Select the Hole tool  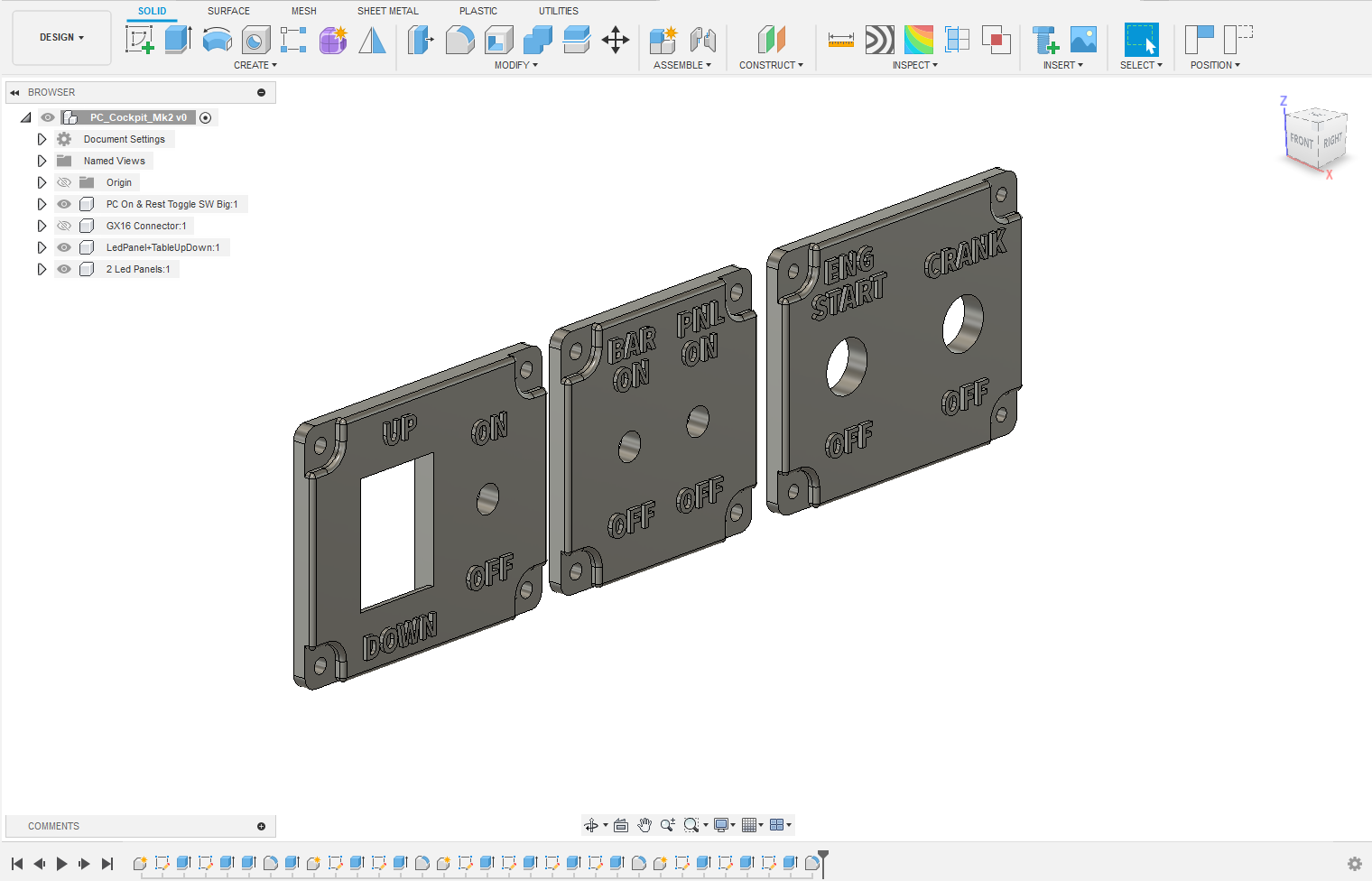click(x=255, y=40)
